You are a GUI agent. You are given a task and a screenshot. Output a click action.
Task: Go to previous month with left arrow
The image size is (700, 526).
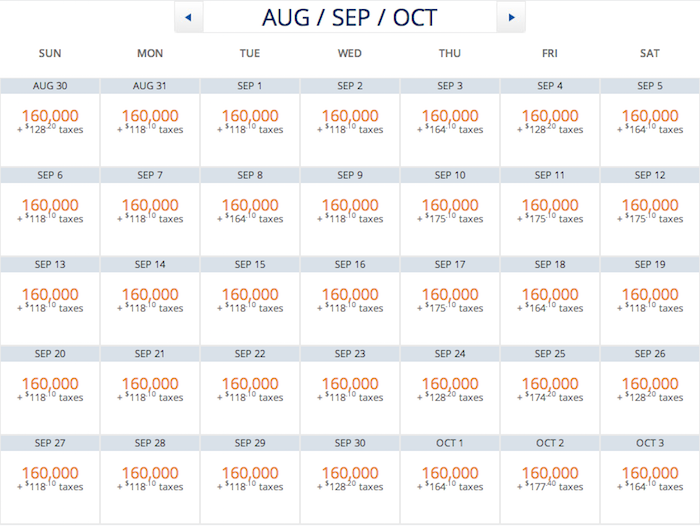coord(188,17)
